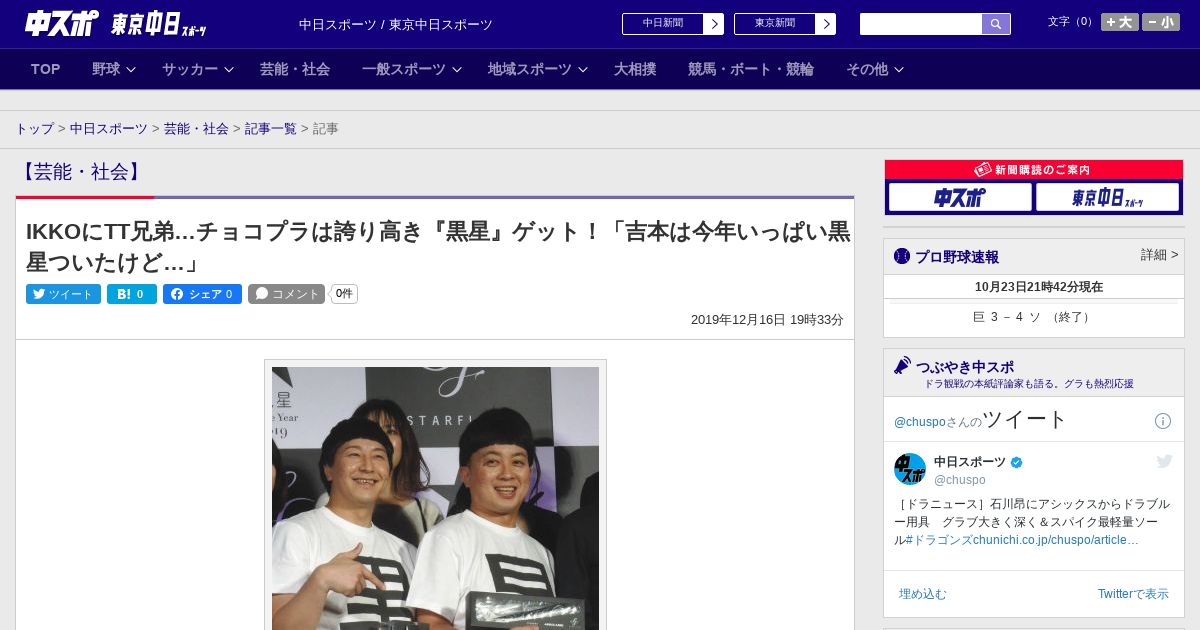The width and height of the screenshot is (1200, 630).
Task: Open the 野球 menu
Action: pos(106,69)
